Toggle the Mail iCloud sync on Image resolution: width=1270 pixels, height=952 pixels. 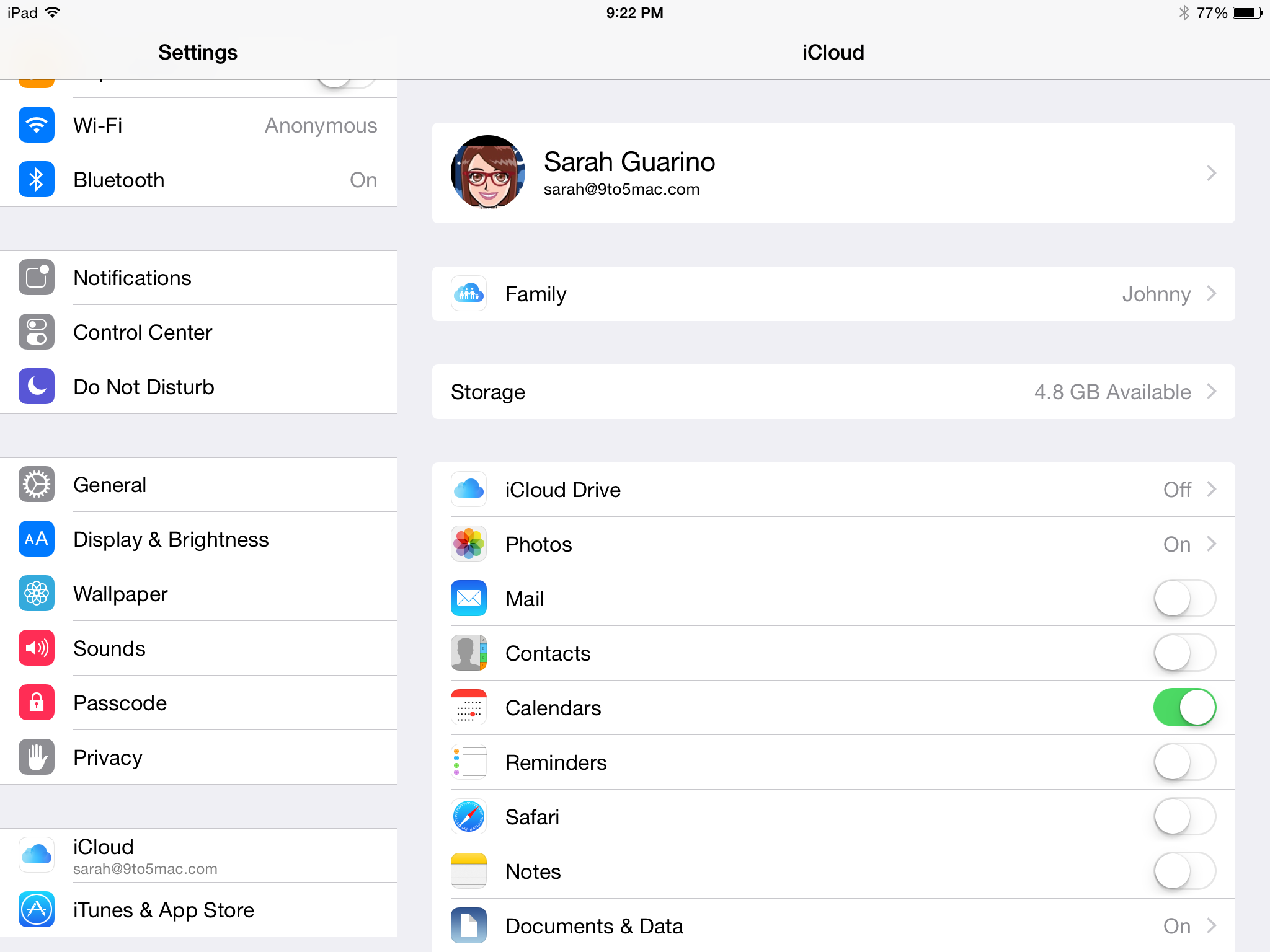coord(1185,598)
